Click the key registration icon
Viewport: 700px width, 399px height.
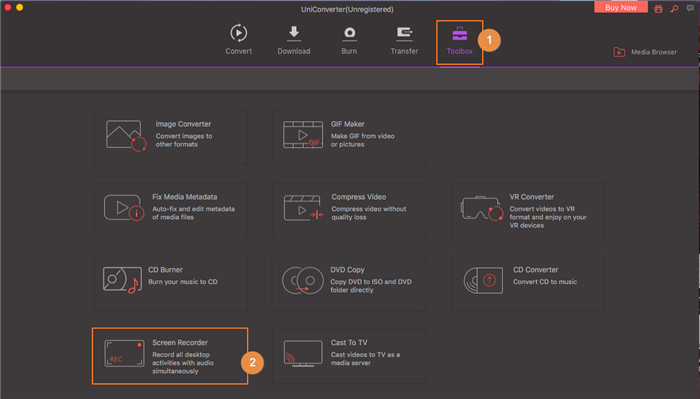click(x=674, y=8)
